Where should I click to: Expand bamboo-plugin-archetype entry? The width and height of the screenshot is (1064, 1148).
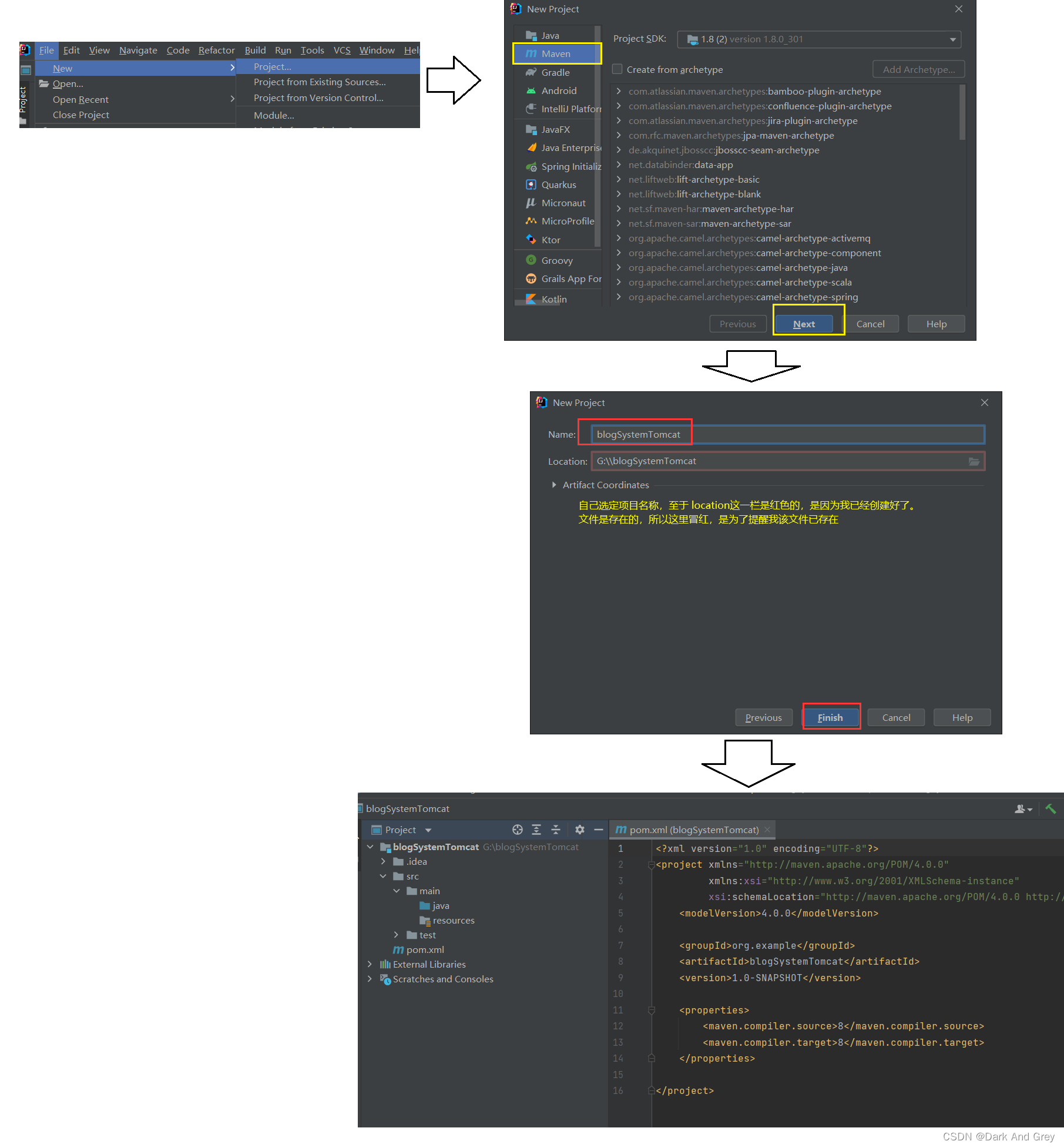(x=619, y=91)
